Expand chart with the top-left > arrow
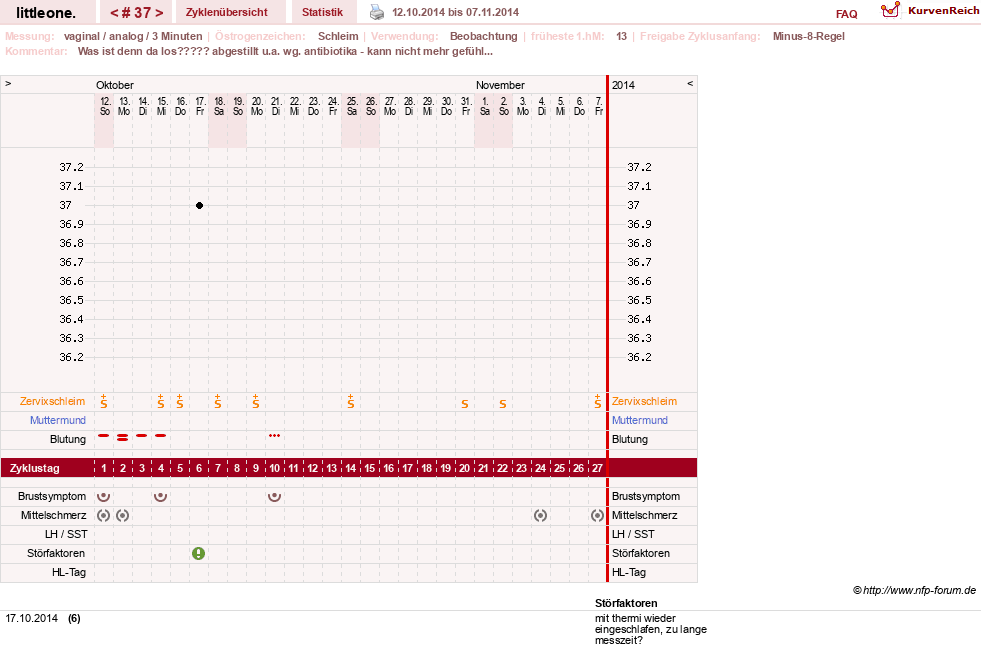This screenshot has height=670, width=981. coord(8,83)
